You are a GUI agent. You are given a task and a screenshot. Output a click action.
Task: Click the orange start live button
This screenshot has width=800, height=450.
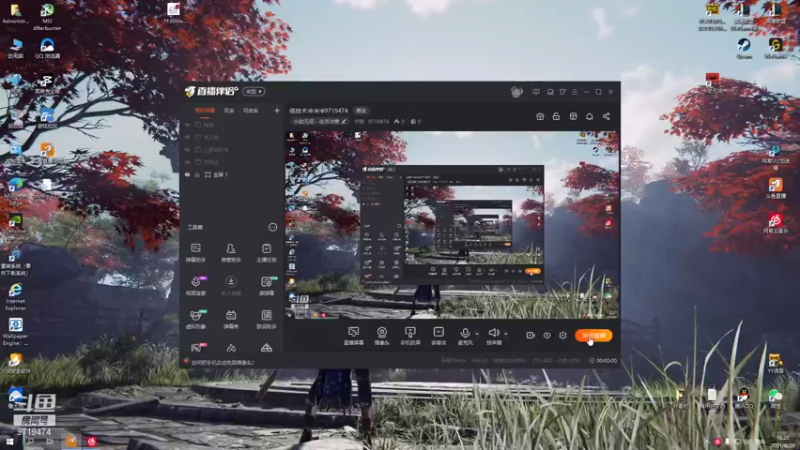click(593, 335)
